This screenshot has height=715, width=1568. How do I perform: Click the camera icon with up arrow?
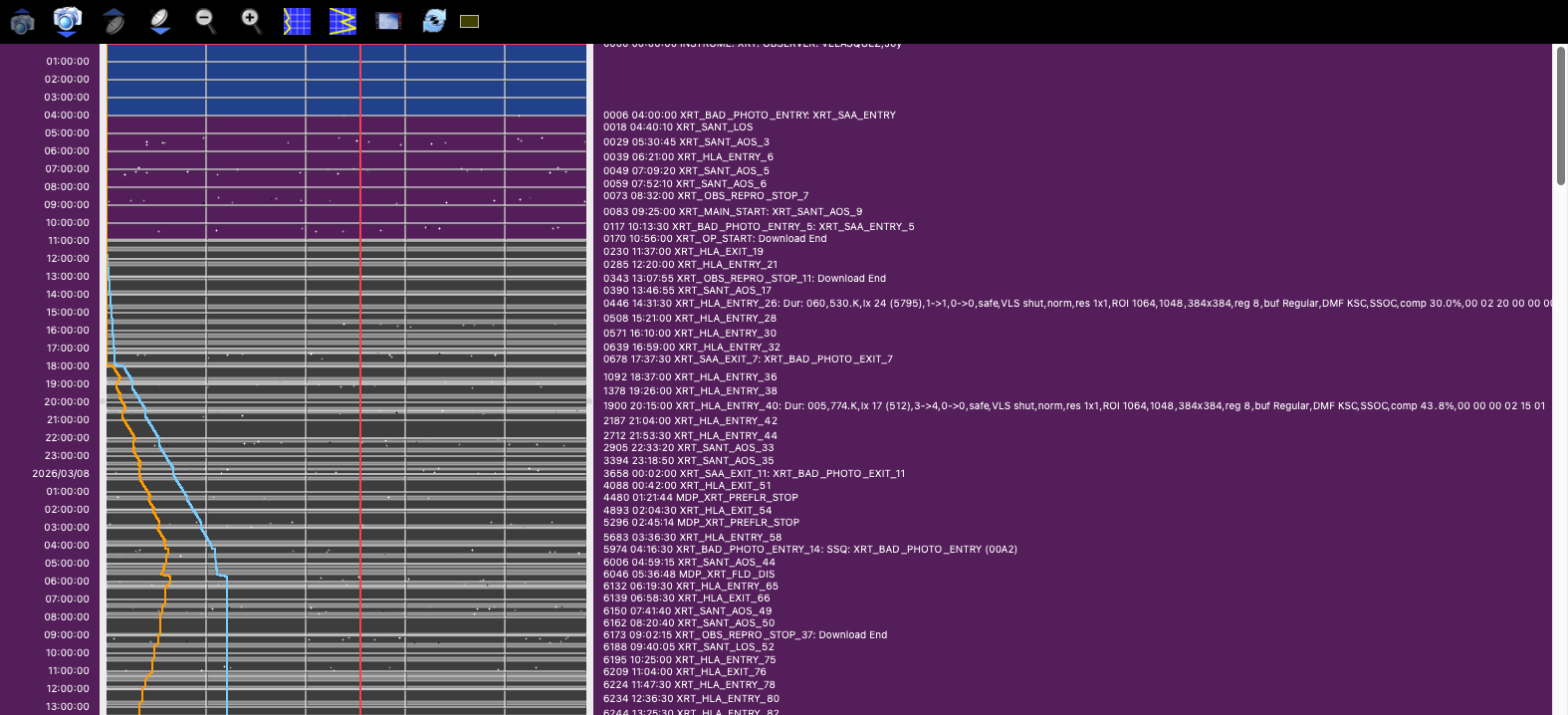pos(22,21)
